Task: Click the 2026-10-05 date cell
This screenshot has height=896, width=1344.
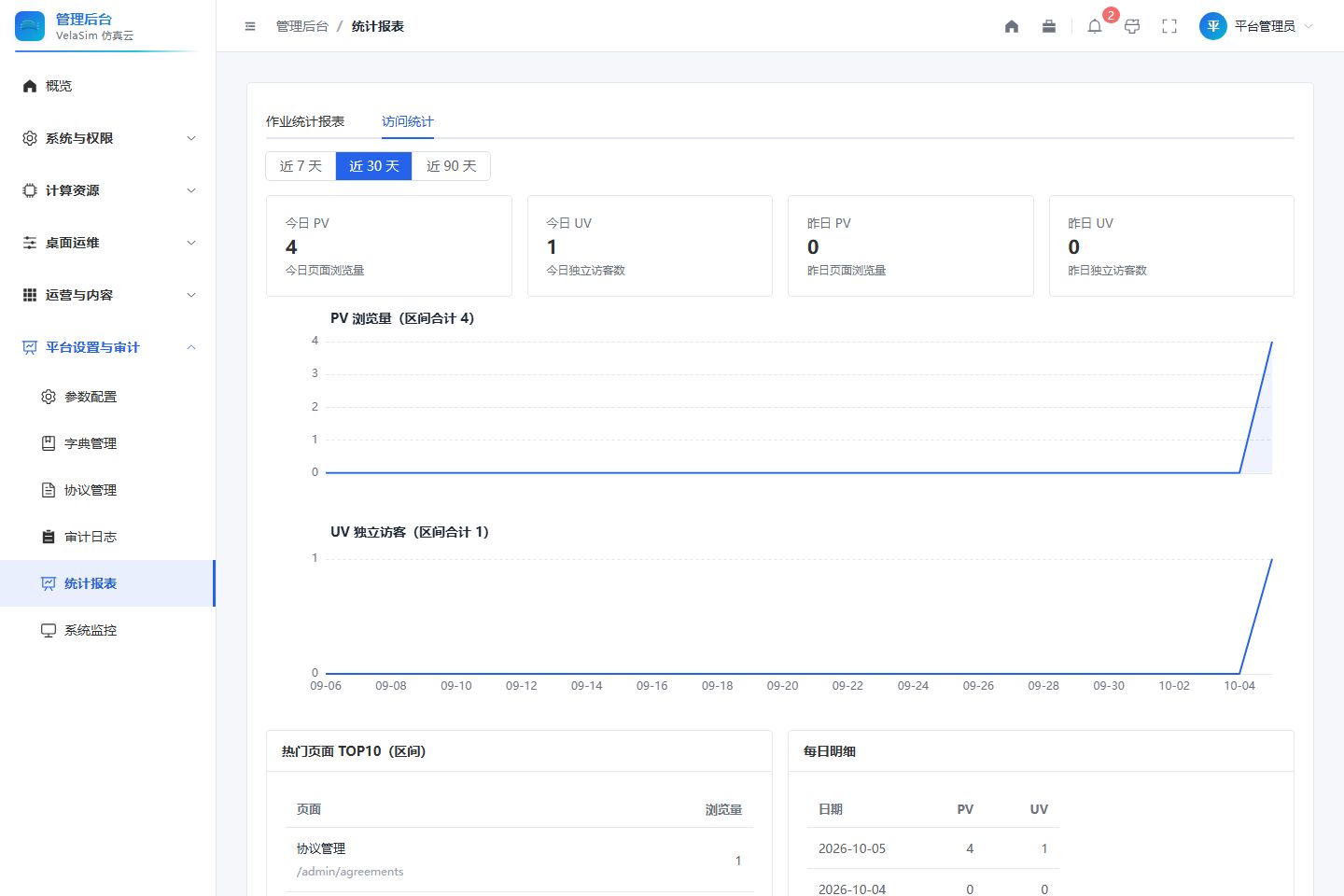Action: pyautogui.click(x=852, y=848)
